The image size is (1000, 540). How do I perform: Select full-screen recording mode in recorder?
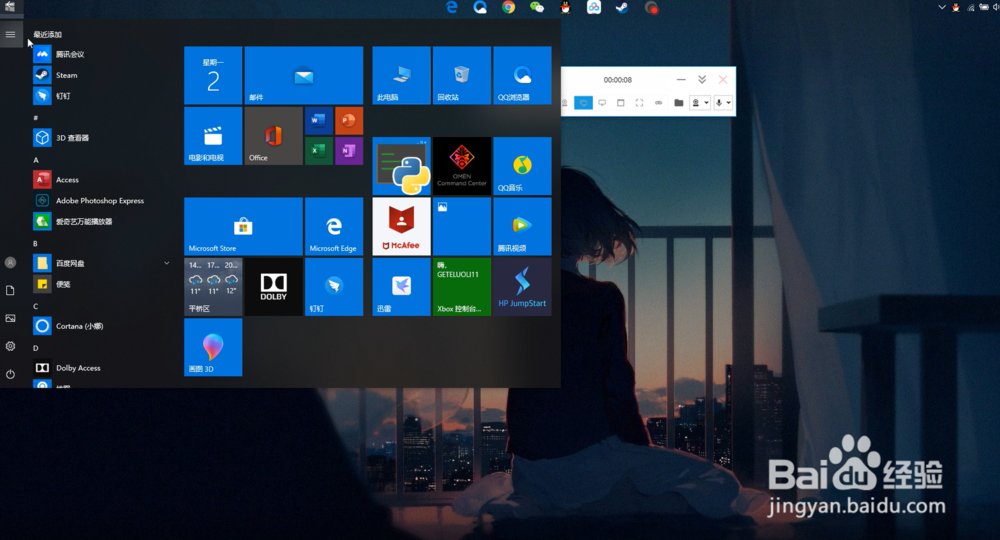583,103
